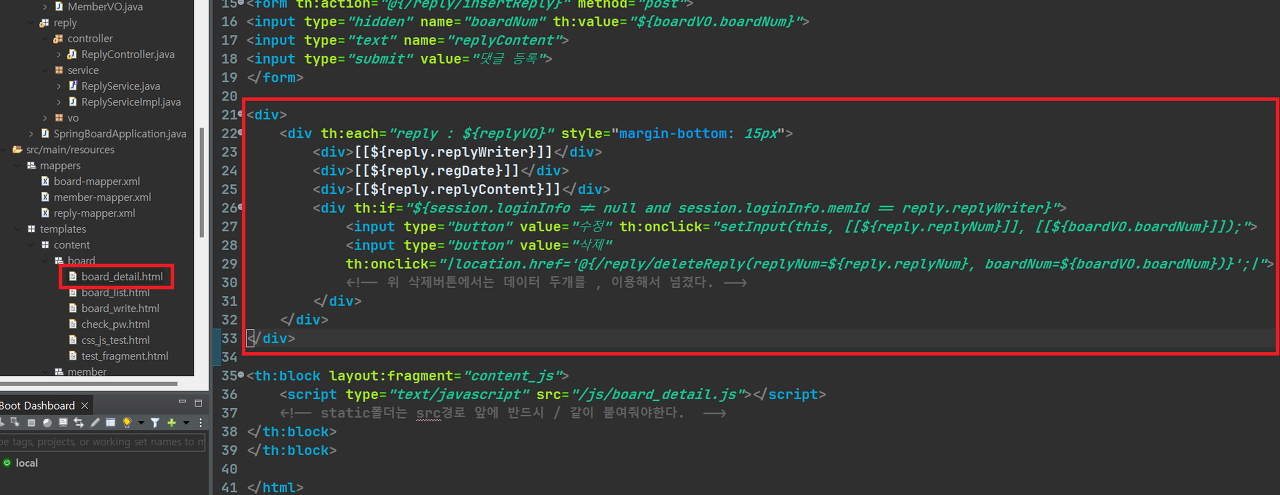Select board_write.html in the tree
This screenshot has height=495, width=1280.
[120, 308]
